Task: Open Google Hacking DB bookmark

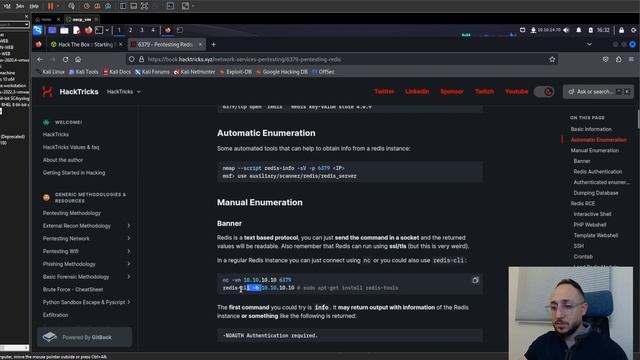Action: (x=282, y=72)
